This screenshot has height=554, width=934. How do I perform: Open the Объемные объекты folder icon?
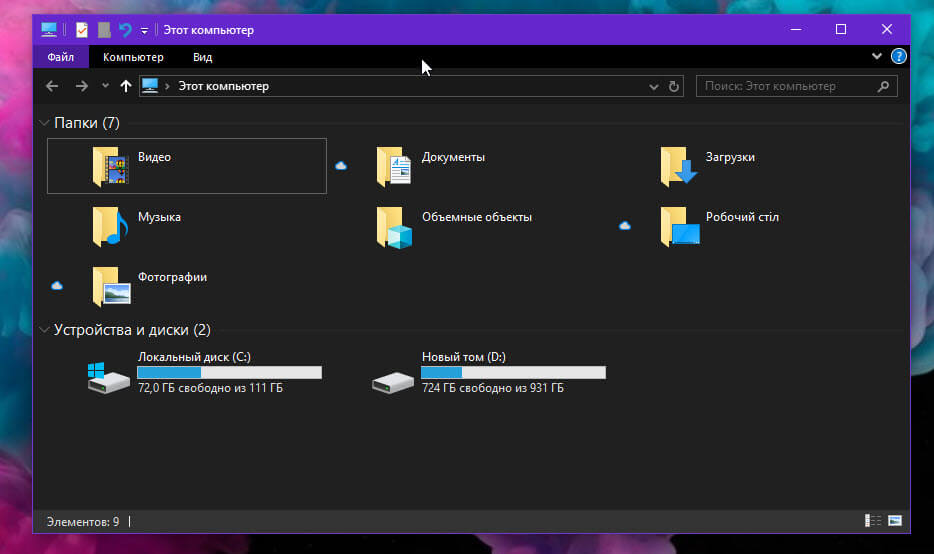(x=394, y=227)
